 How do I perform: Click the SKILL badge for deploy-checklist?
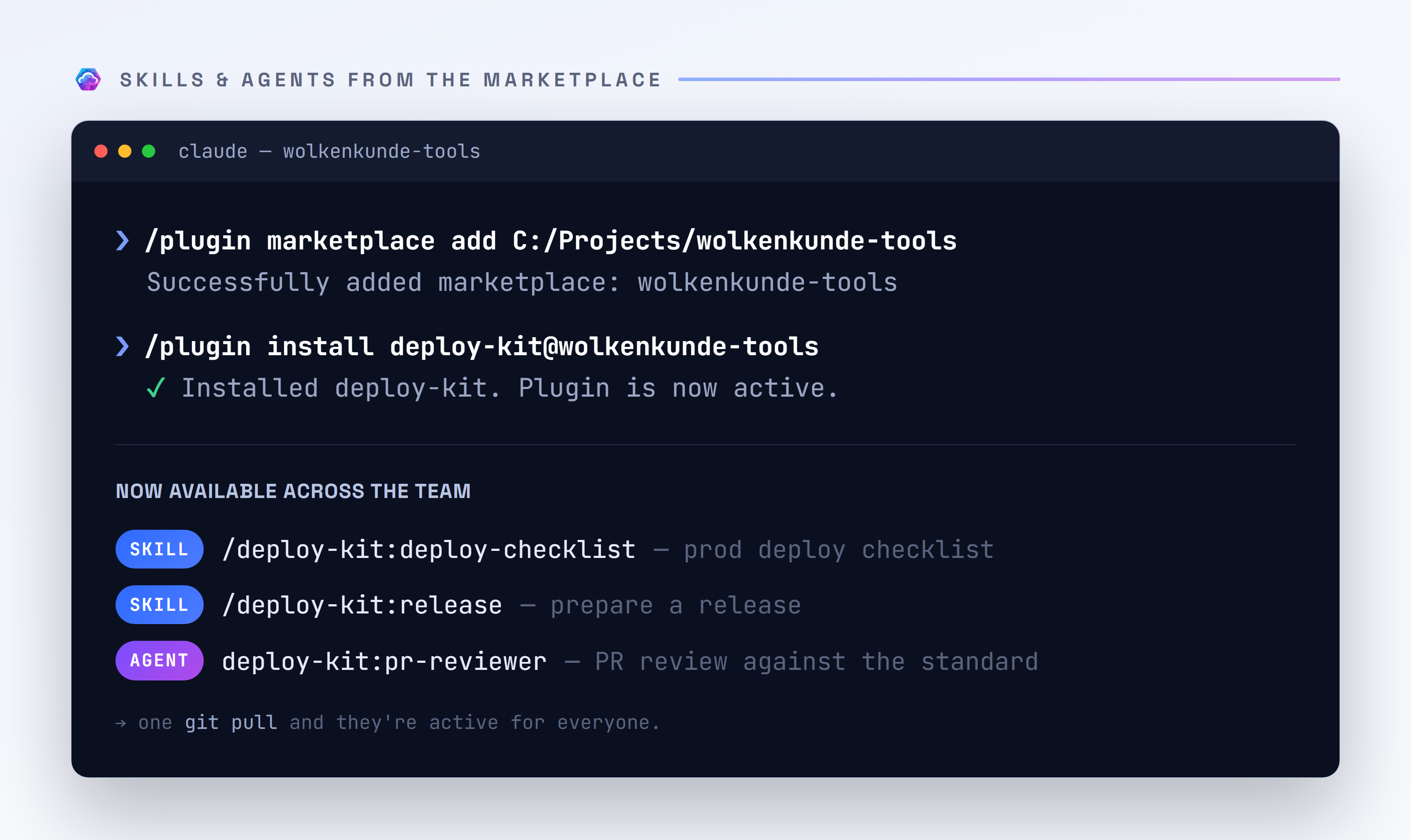coord(159,549)
